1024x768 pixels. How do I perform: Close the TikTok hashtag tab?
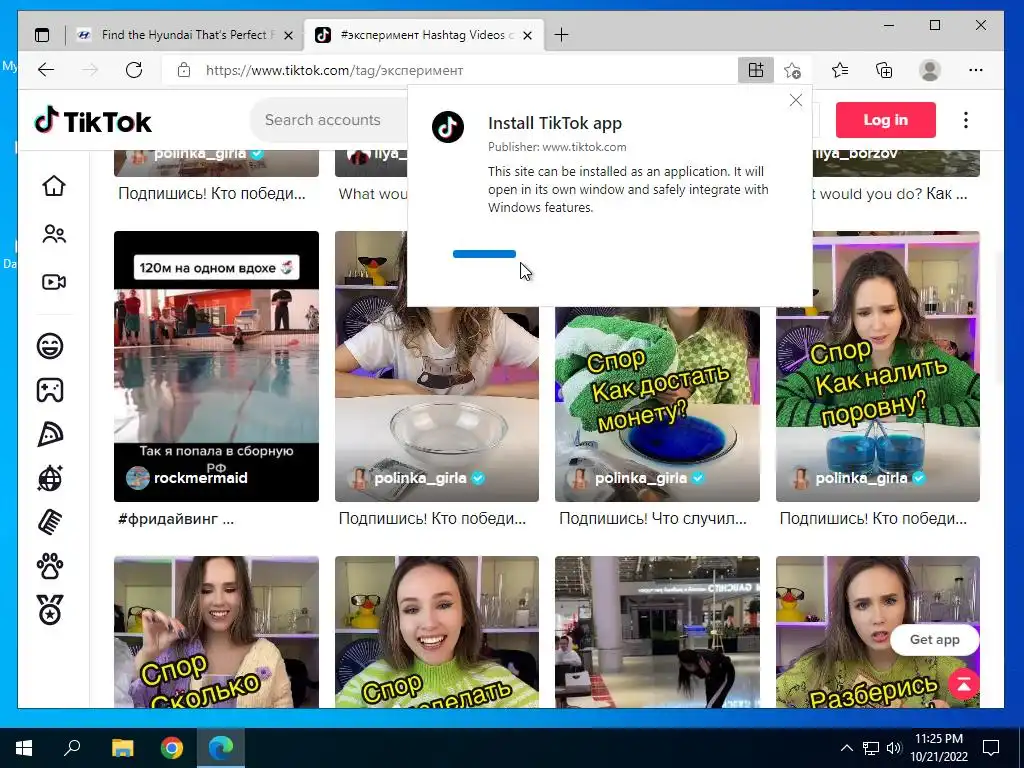coord(528,35)
